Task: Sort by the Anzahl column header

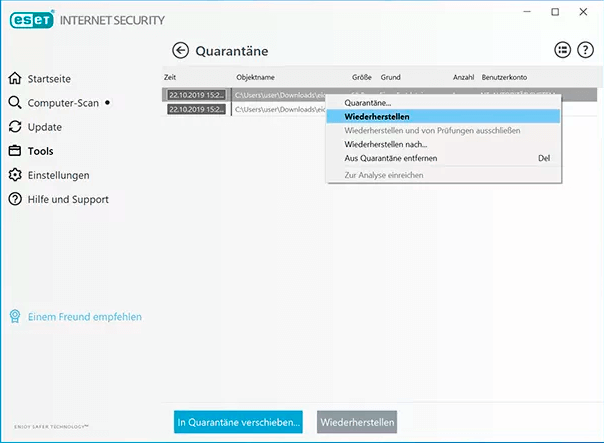Action: point(463,77)
